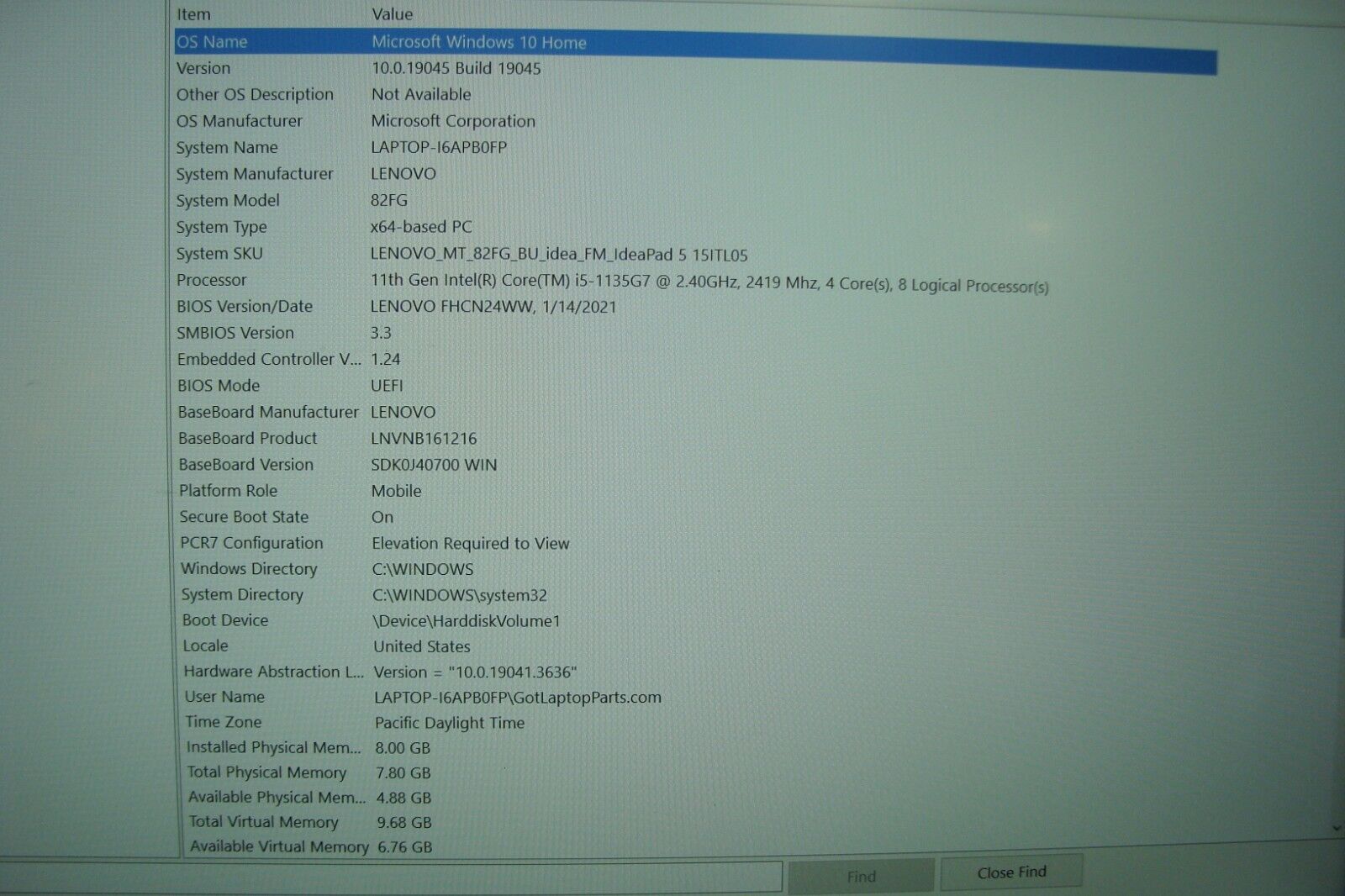Select the Platform Role row
Image resolution: width=1345 pixels, height=896 pixels.
click(228, 490)
